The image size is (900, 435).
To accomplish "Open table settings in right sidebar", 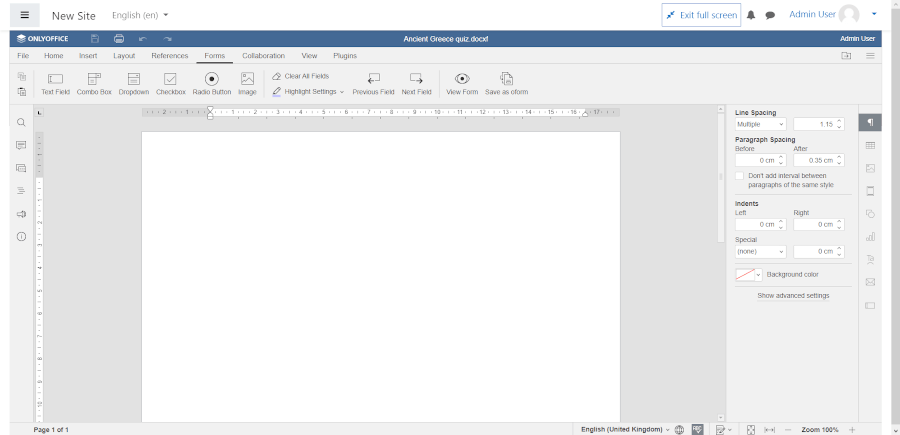I will tap(870, 145).
